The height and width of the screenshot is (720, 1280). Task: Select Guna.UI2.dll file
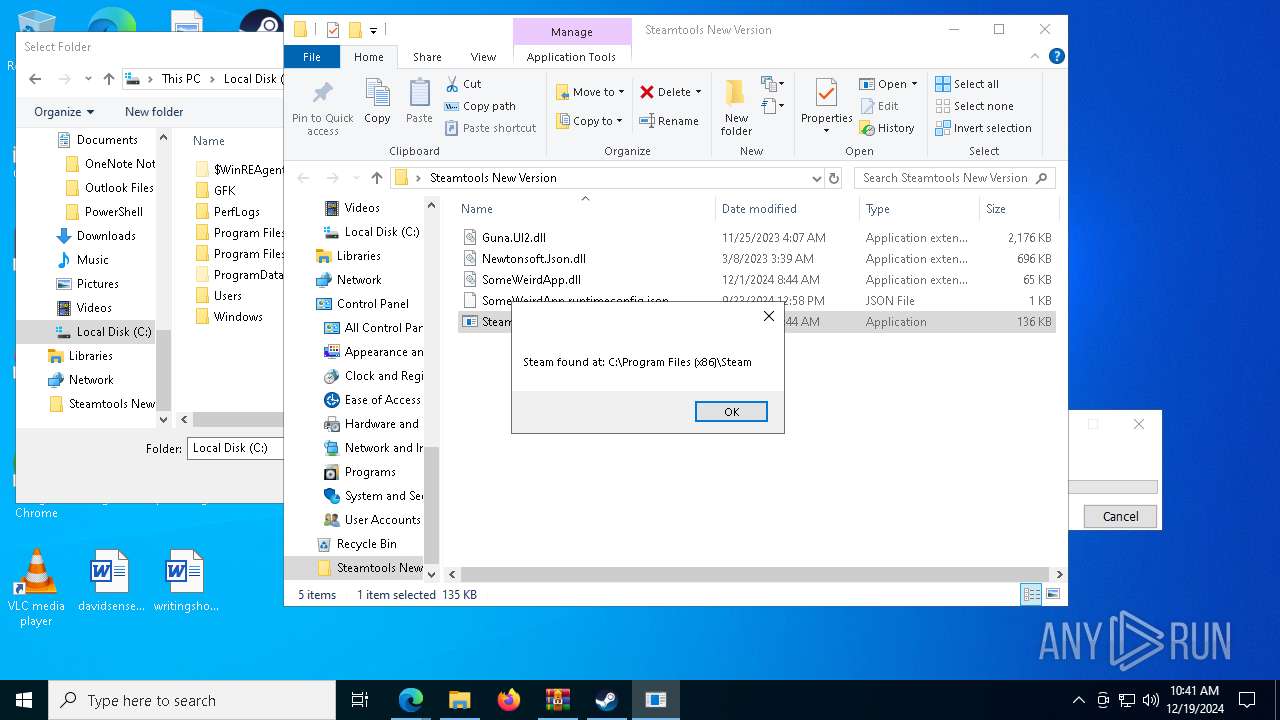pos(514,238)
